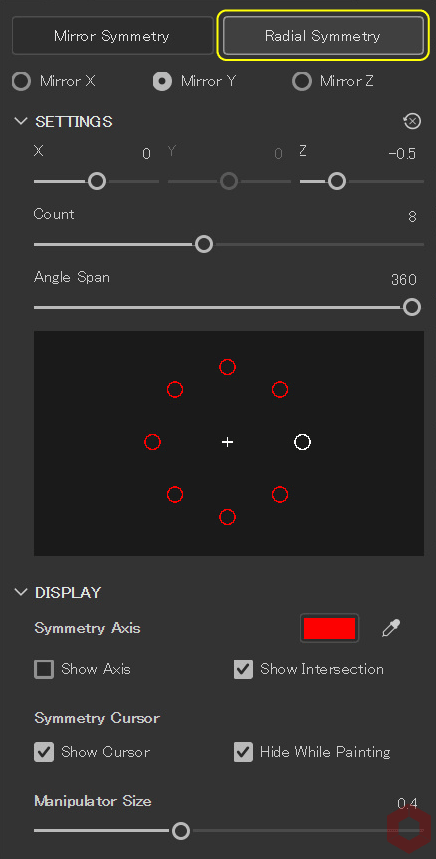Click the Manipulator Size slider handle
The image size is (436, 859).
pos(181,831)
